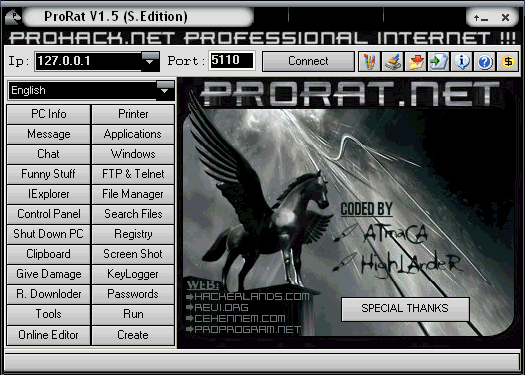Open the info speech bubble icon
525x375 pixels.
coord(462,61)
